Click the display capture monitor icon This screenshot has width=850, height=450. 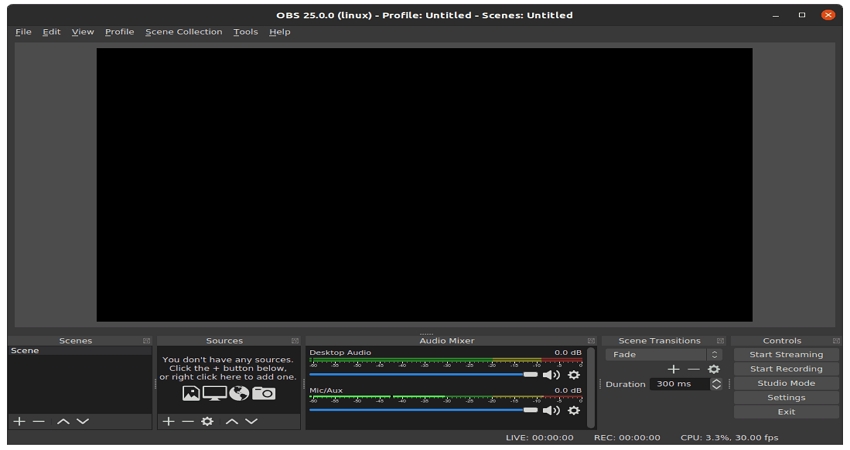[x=215, y=393]
